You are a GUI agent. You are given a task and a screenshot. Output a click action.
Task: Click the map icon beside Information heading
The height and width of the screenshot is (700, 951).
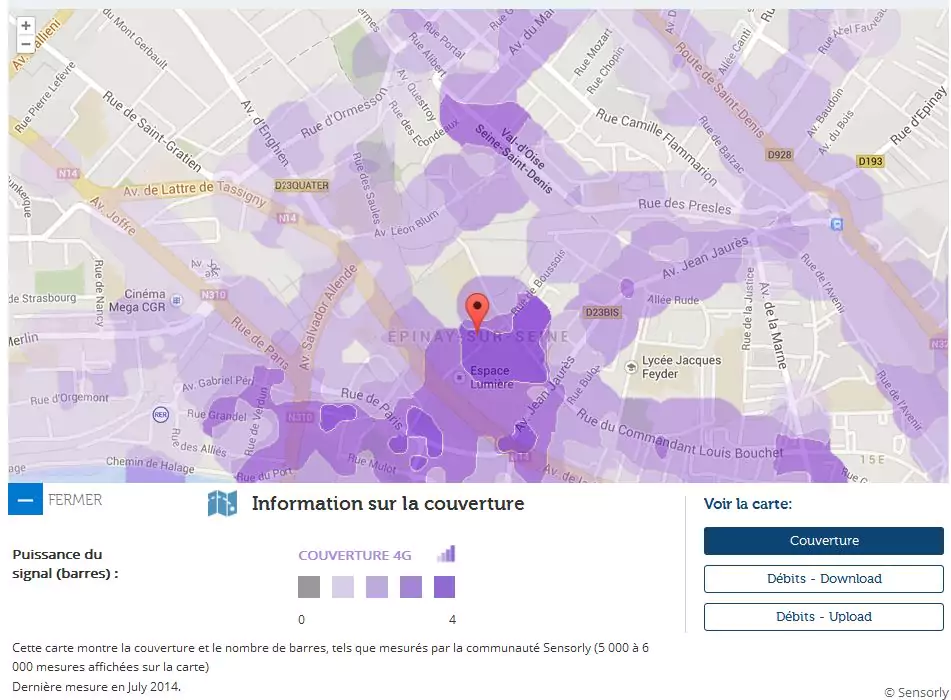[222, 503]
